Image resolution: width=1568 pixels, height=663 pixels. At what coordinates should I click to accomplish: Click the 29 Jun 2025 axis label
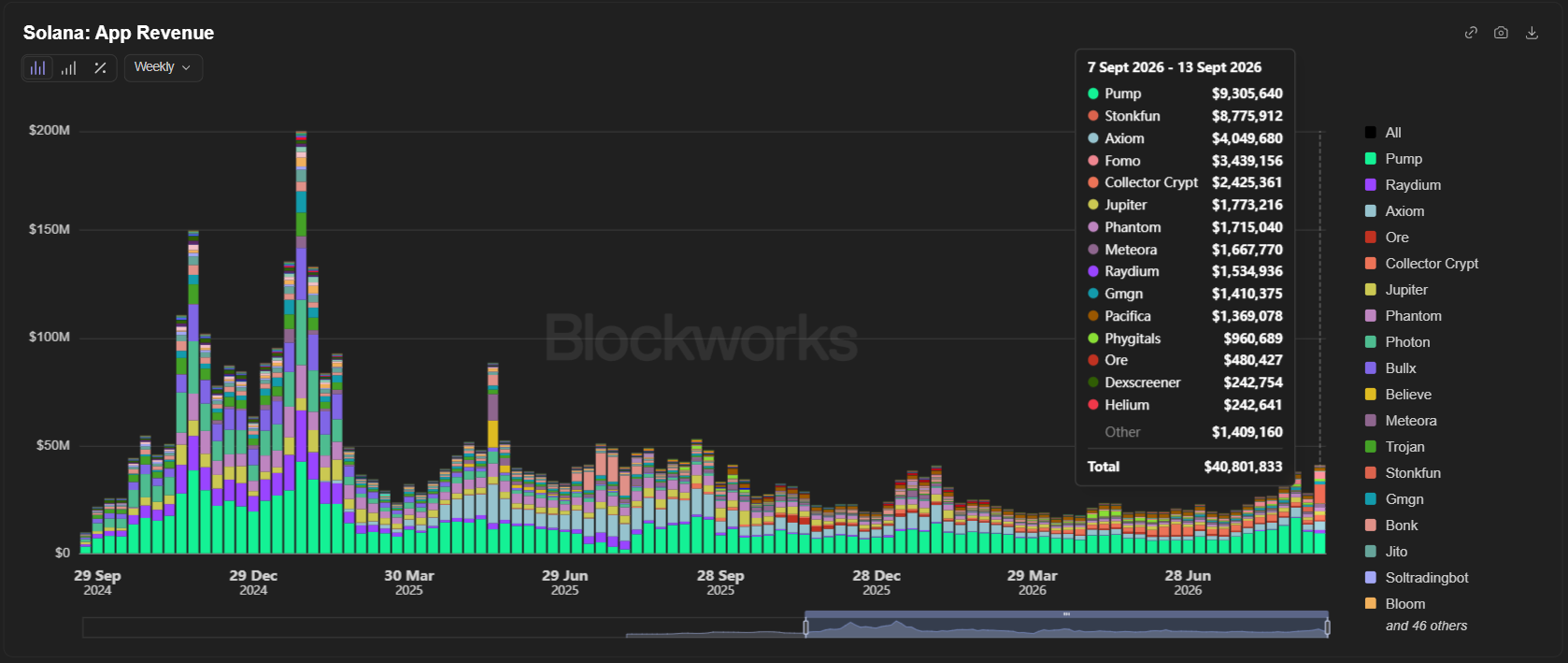pos(564,583)
